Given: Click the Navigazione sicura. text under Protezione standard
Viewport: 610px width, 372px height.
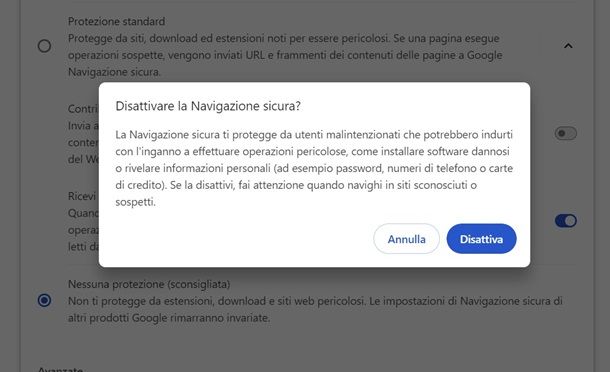Looking at the screenshot, I should click(114, 72).
